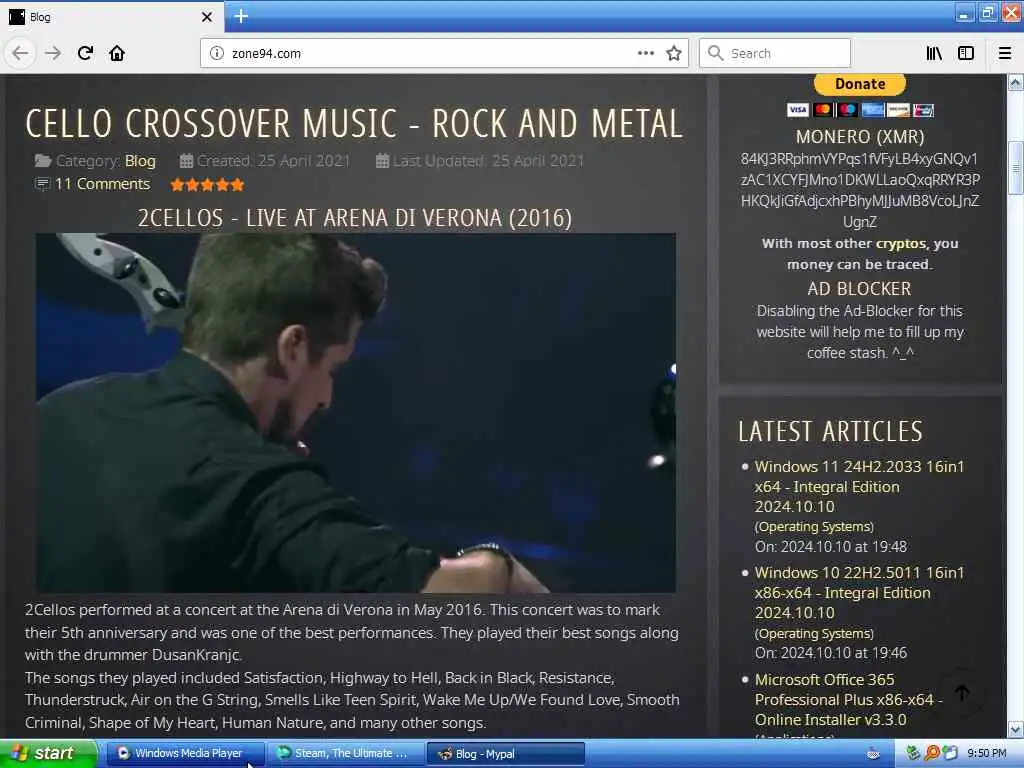The image size is (1024, 768).
Task: Bookmark this page with the star
Action: tap(674, 53)
